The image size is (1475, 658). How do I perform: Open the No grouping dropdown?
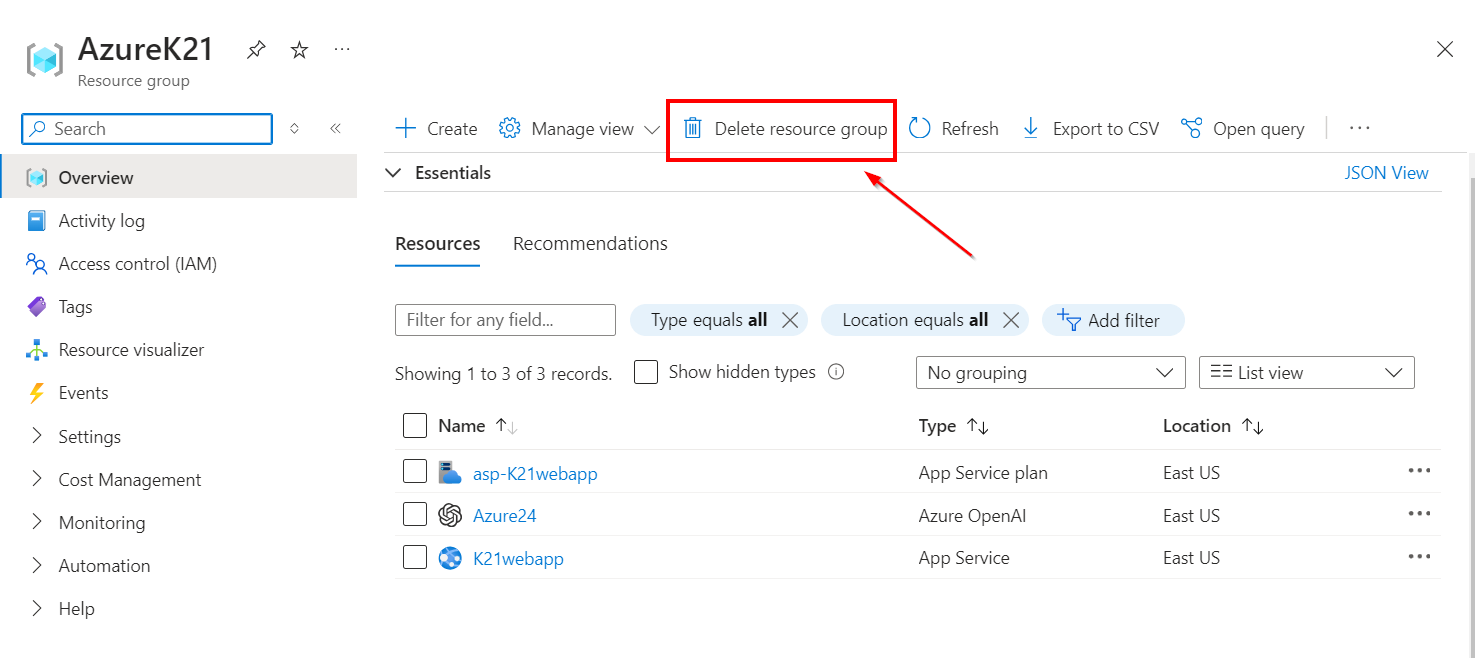(1050, 373)
